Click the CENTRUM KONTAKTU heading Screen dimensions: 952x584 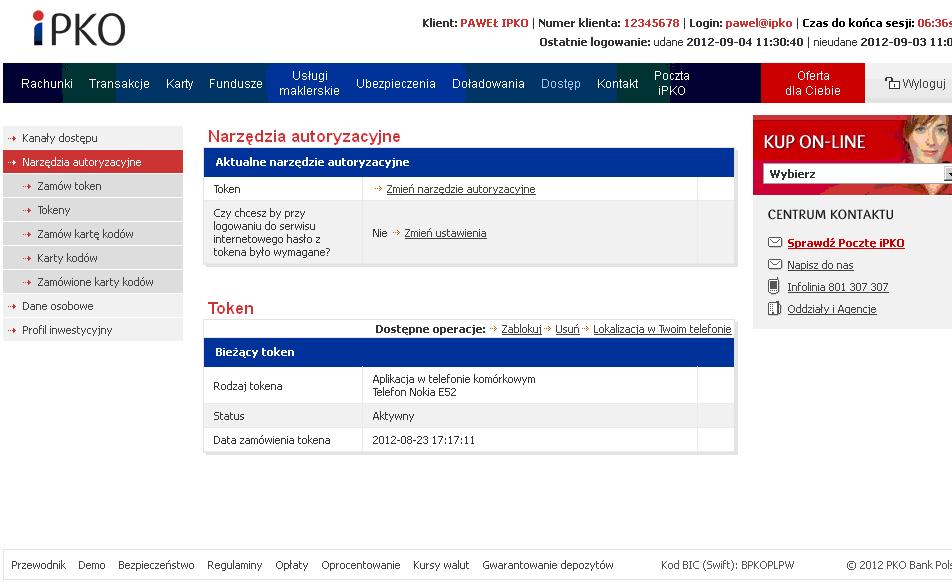pos(831,215)
